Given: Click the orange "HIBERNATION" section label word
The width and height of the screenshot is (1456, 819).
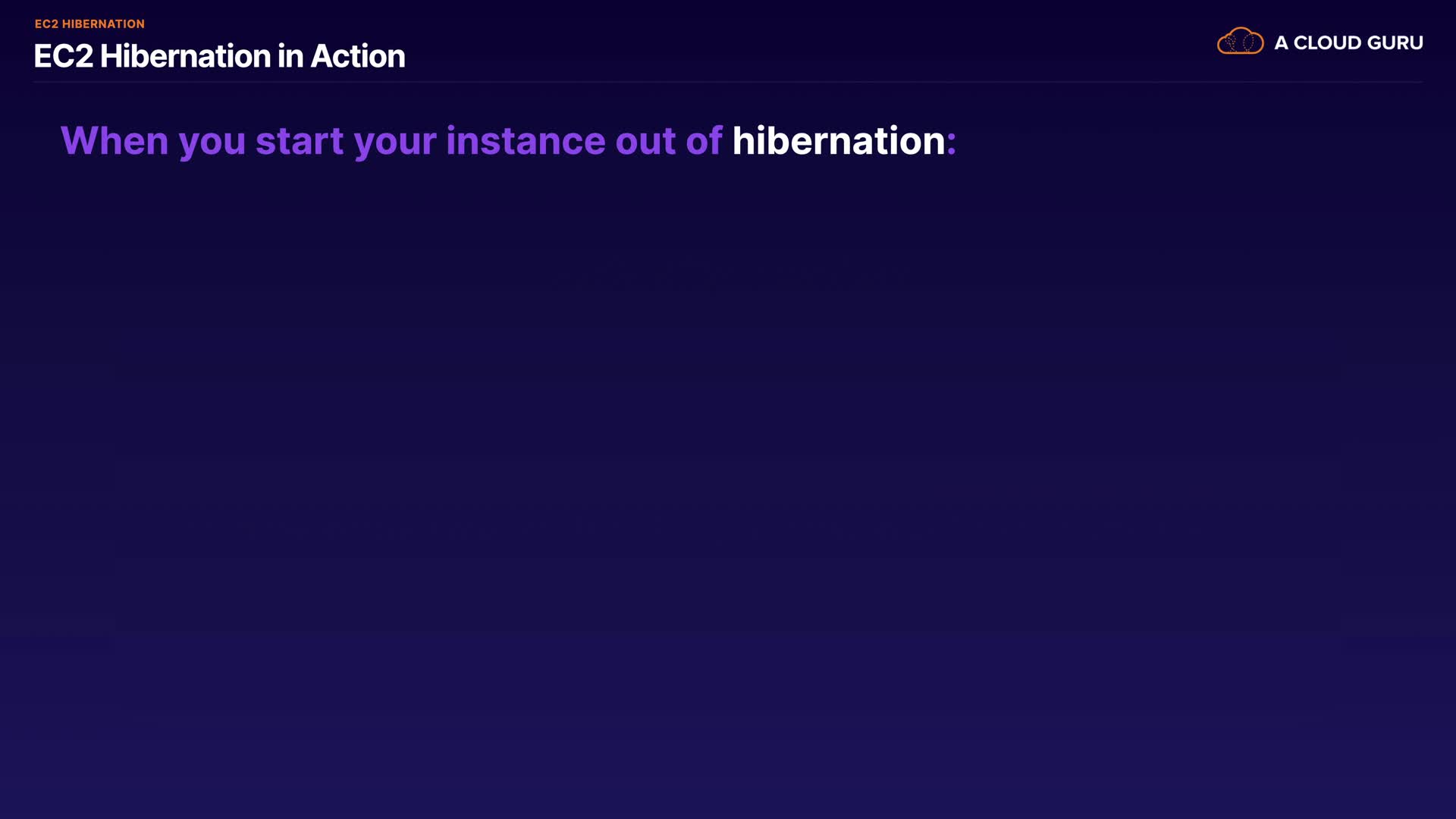Looking at the screenshot, I should click(x=103, y=24).
